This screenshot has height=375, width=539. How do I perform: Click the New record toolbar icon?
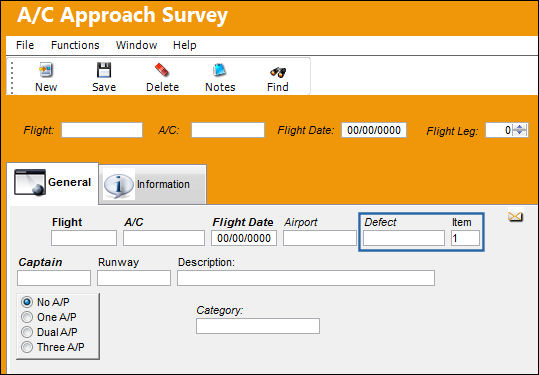point(46,70)
